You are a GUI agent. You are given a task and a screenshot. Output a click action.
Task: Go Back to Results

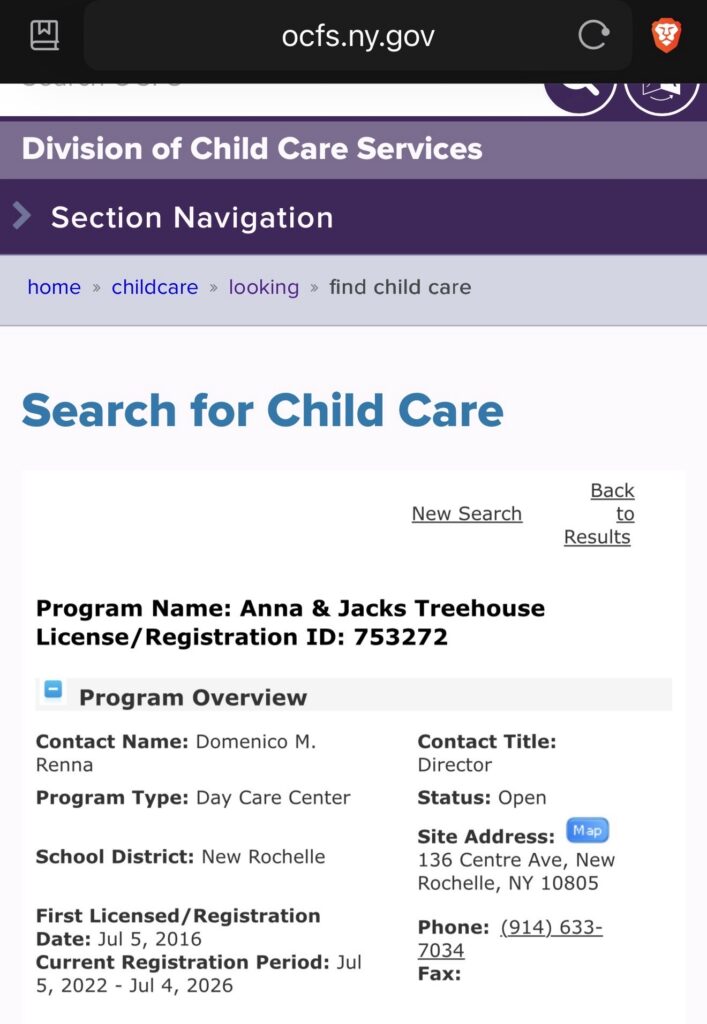[x=600, y=513]
